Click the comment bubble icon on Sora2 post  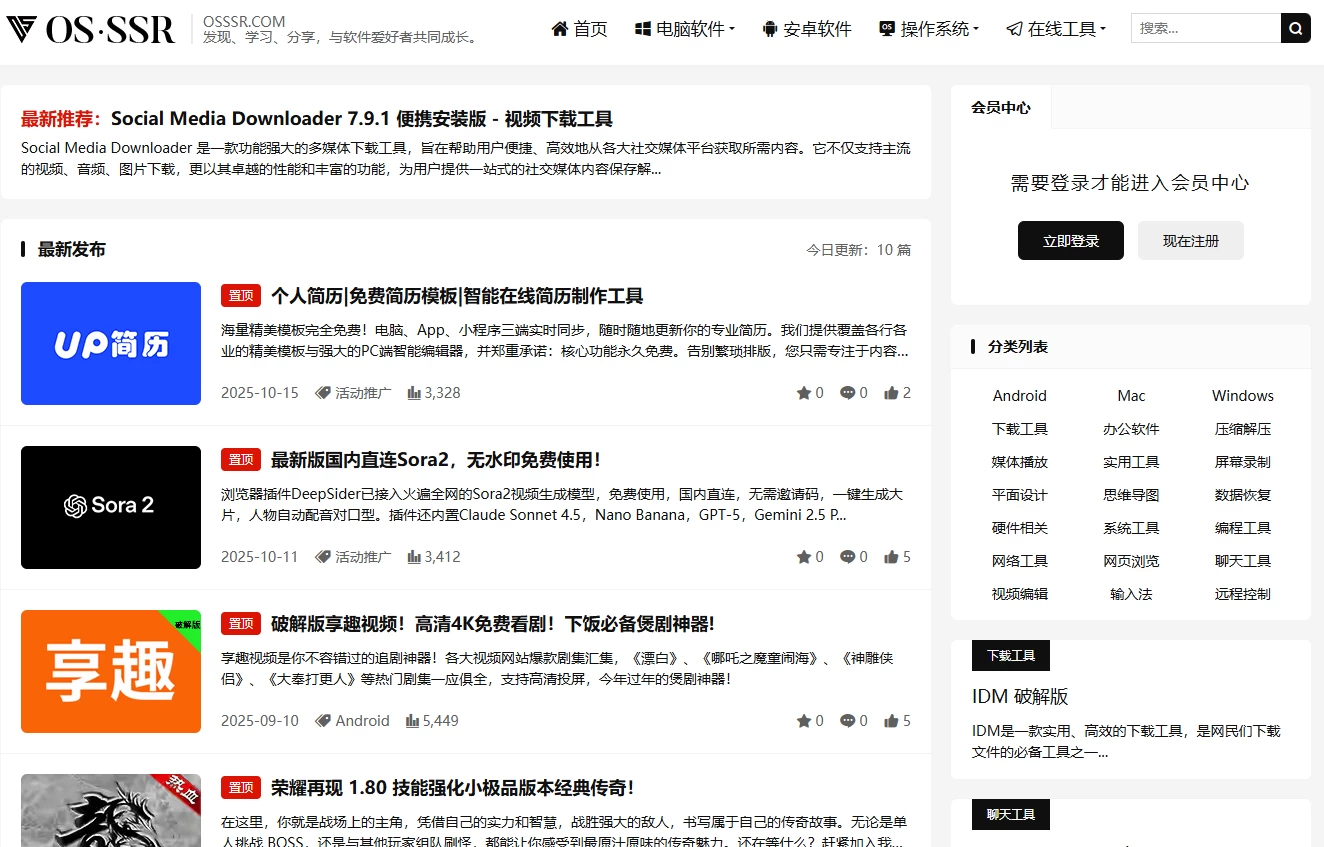pyautogui.click(x=847, y=557)
